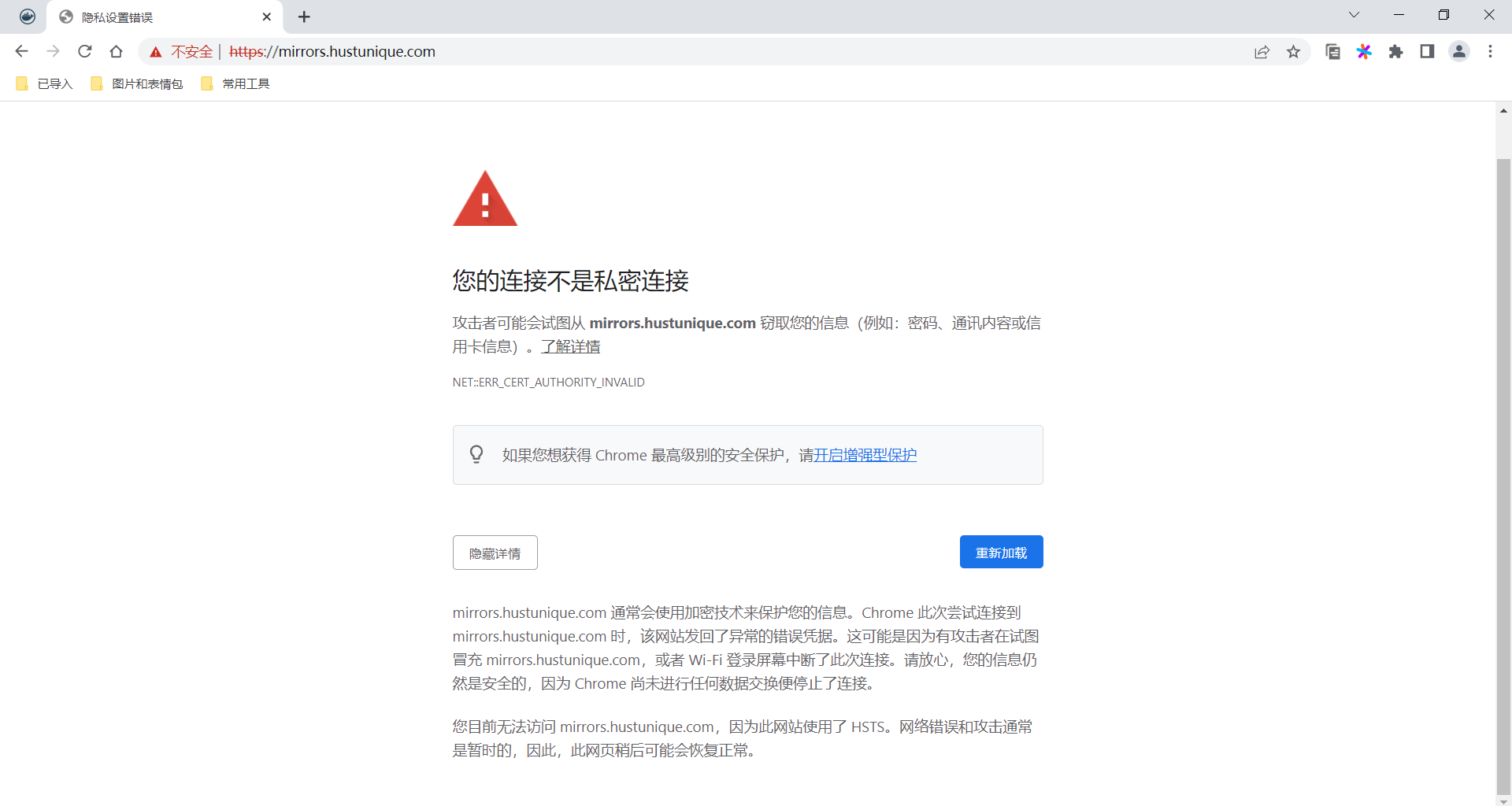Open the 已导入 bookmarks folder
Viewport: 1512px width, 806px height.
(44, 83)
